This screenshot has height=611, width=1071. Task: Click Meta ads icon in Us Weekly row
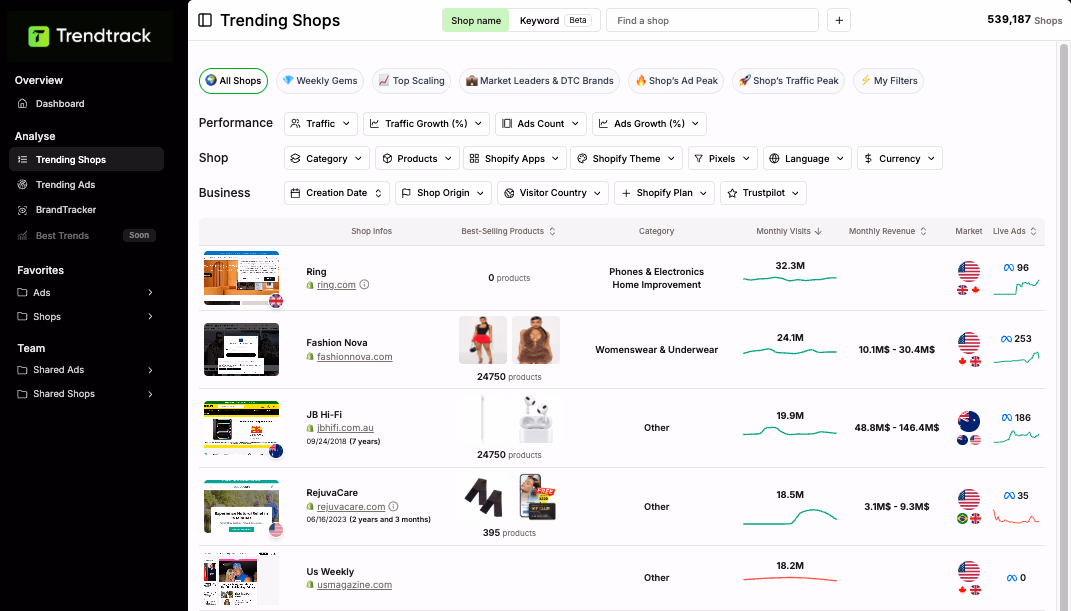coord(1012,578)
